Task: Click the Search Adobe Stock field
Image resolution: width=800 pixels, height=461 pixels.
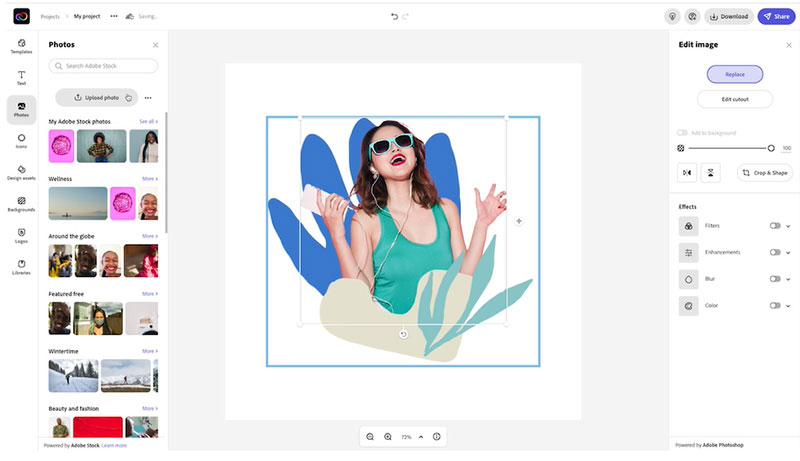Action: (104, 66)
